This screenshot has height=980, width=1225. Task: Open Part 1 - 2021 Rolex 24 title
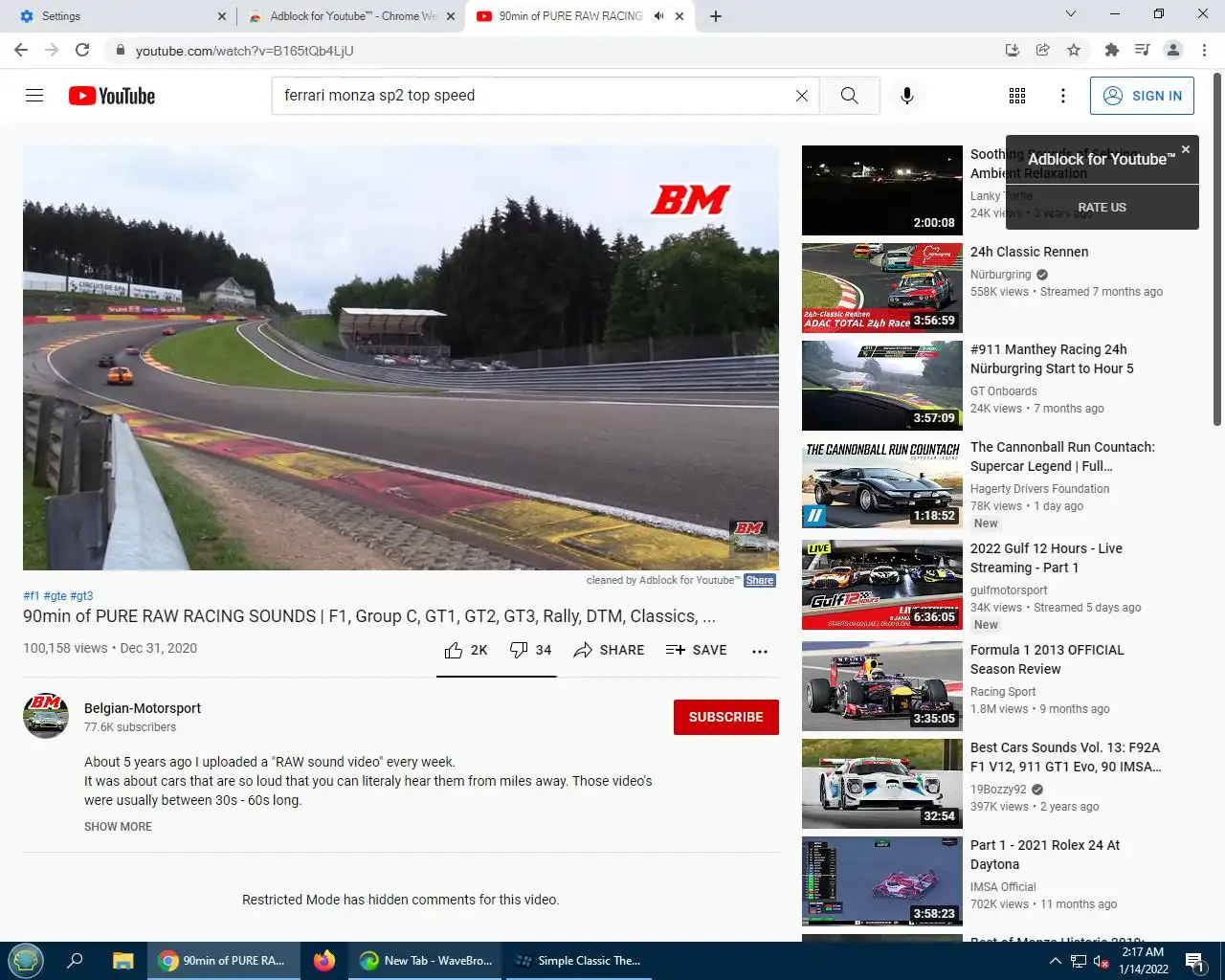[1045, 855]
